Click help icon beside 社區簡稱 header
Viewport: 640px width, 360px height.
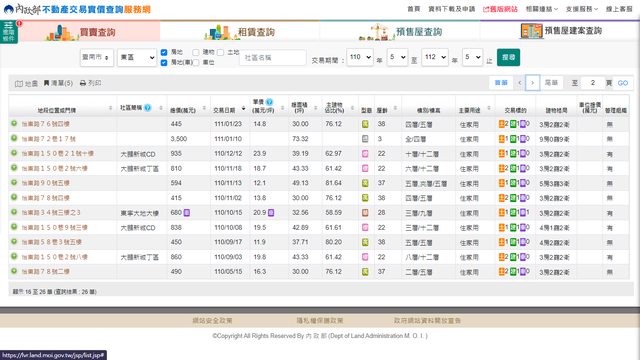[x=148, y=108]
